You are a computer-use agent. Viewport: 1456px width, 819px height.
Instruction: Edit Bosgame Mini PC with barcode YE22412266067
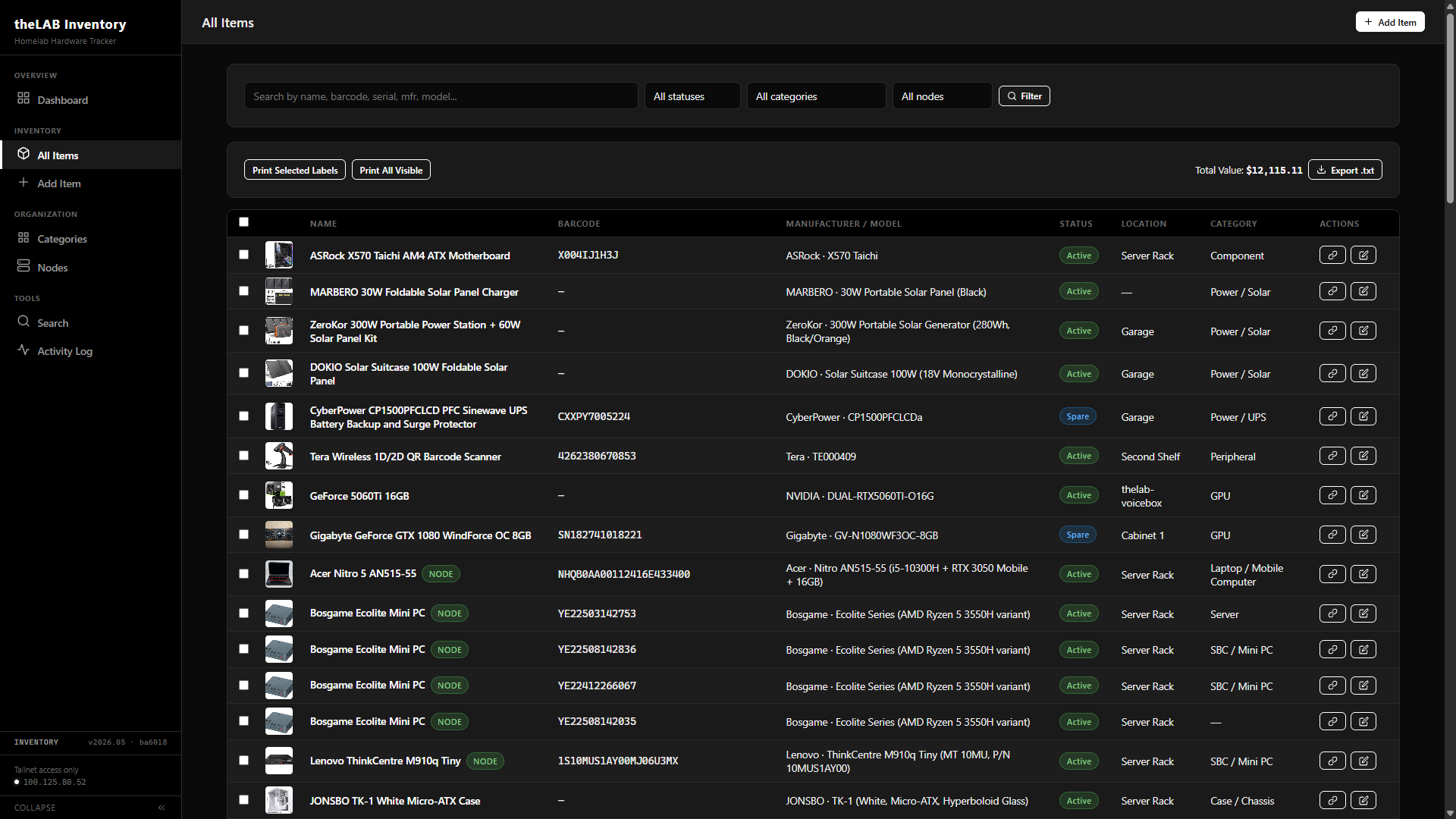click(1363, 686)
